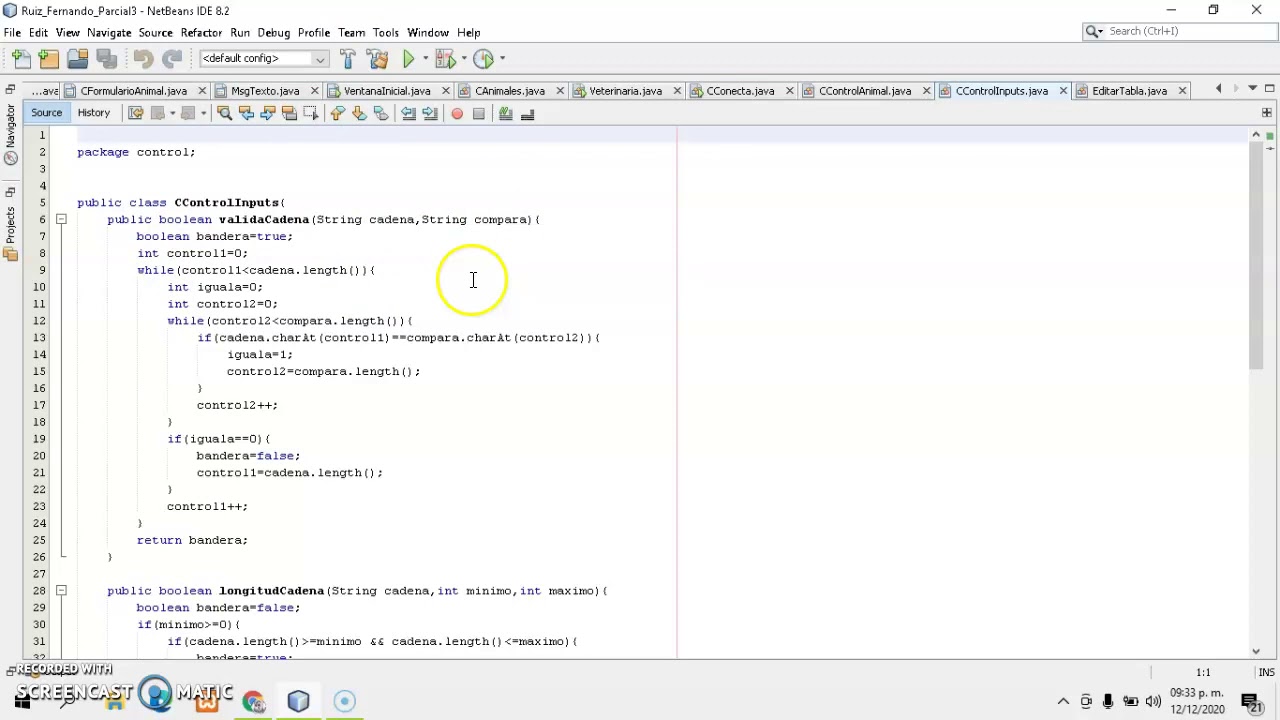The height and width of the screenshot is (720, 1280).
Task: Open the default config dropdown
Action: (264, 59)
